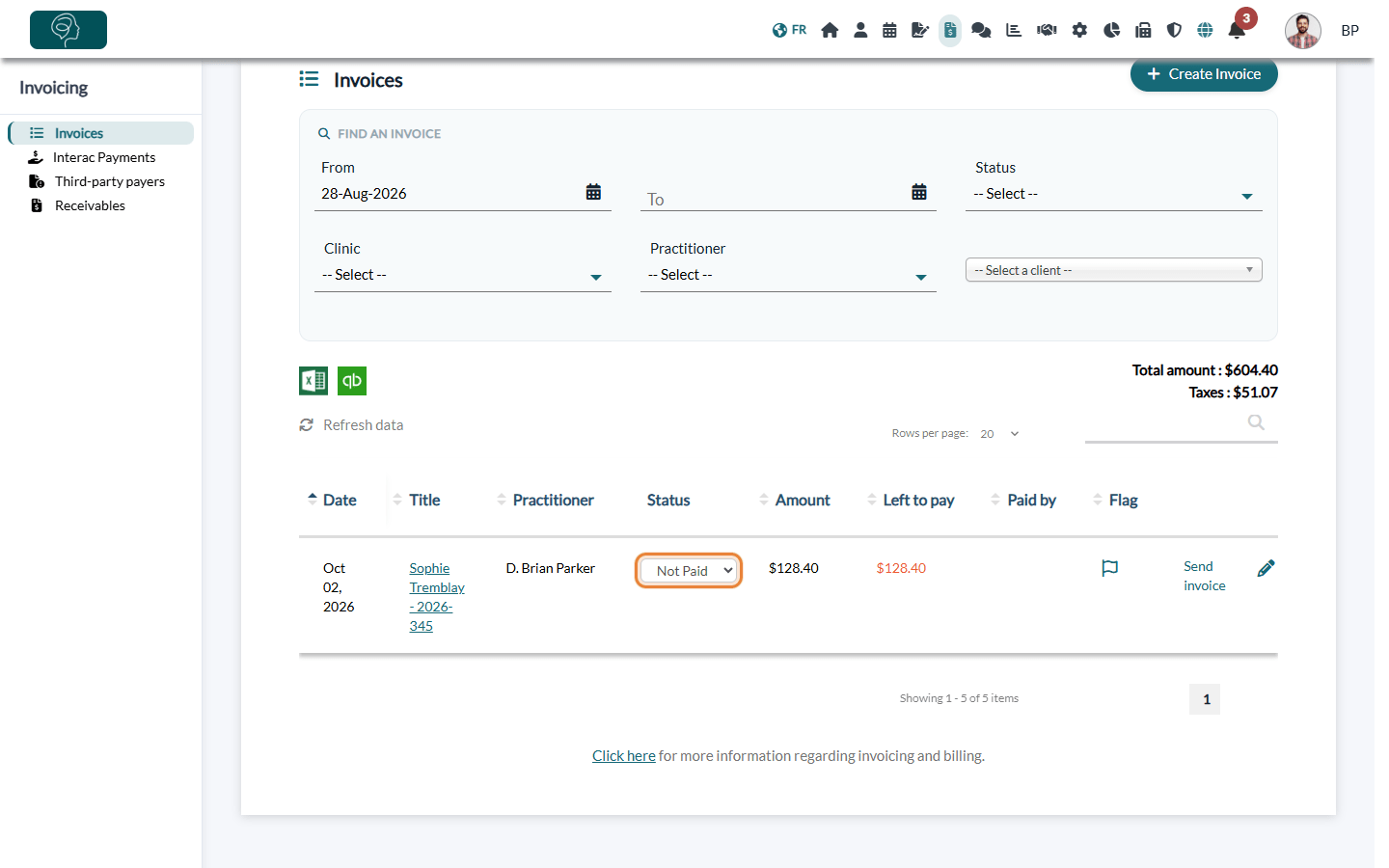The image size is (1389, 868).
Task: Open the handshake icon in navigation
Action: click(x=1047, y=30)
